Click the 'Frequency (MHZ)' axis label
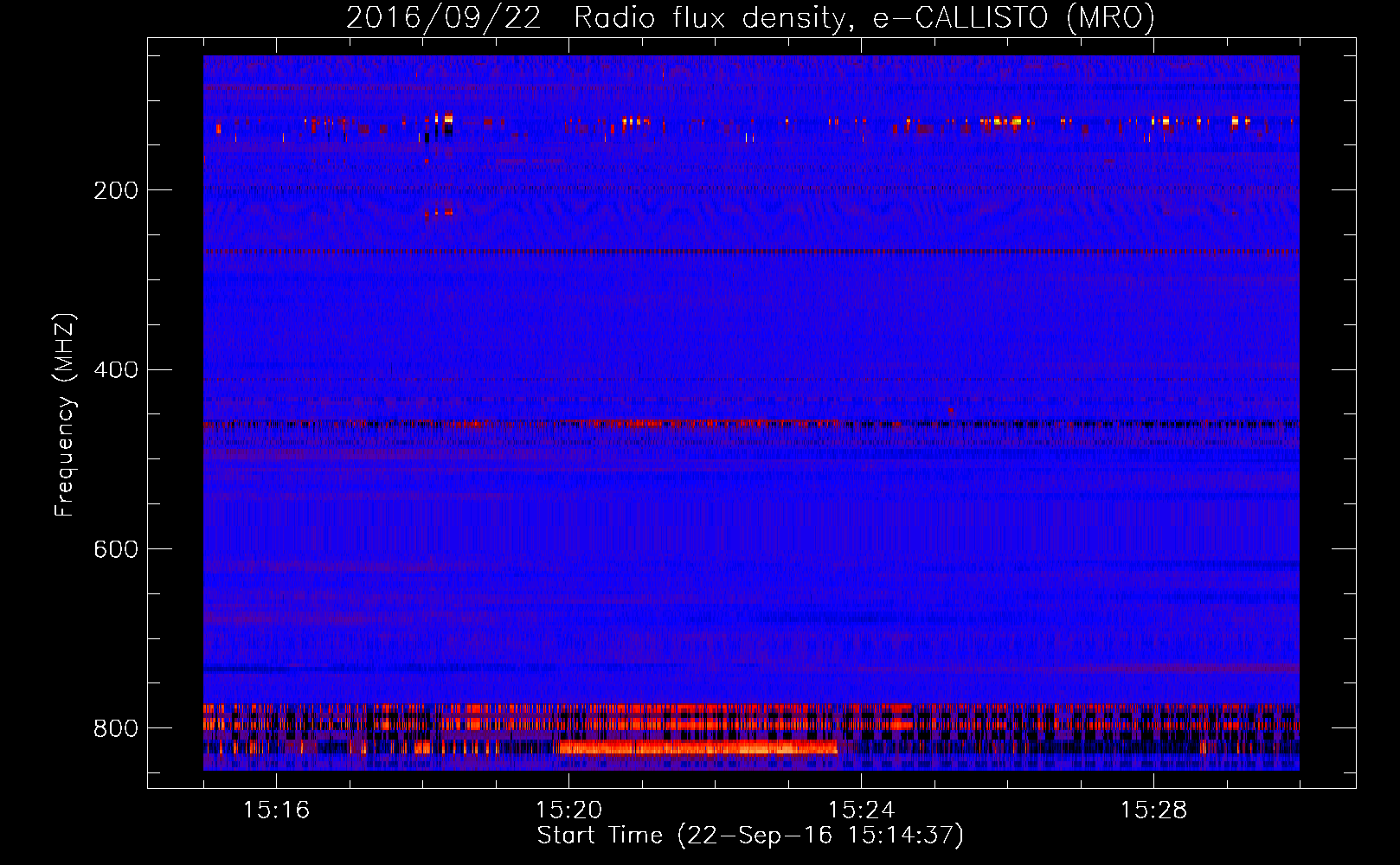1400x865 pixels. coord(65,414)
